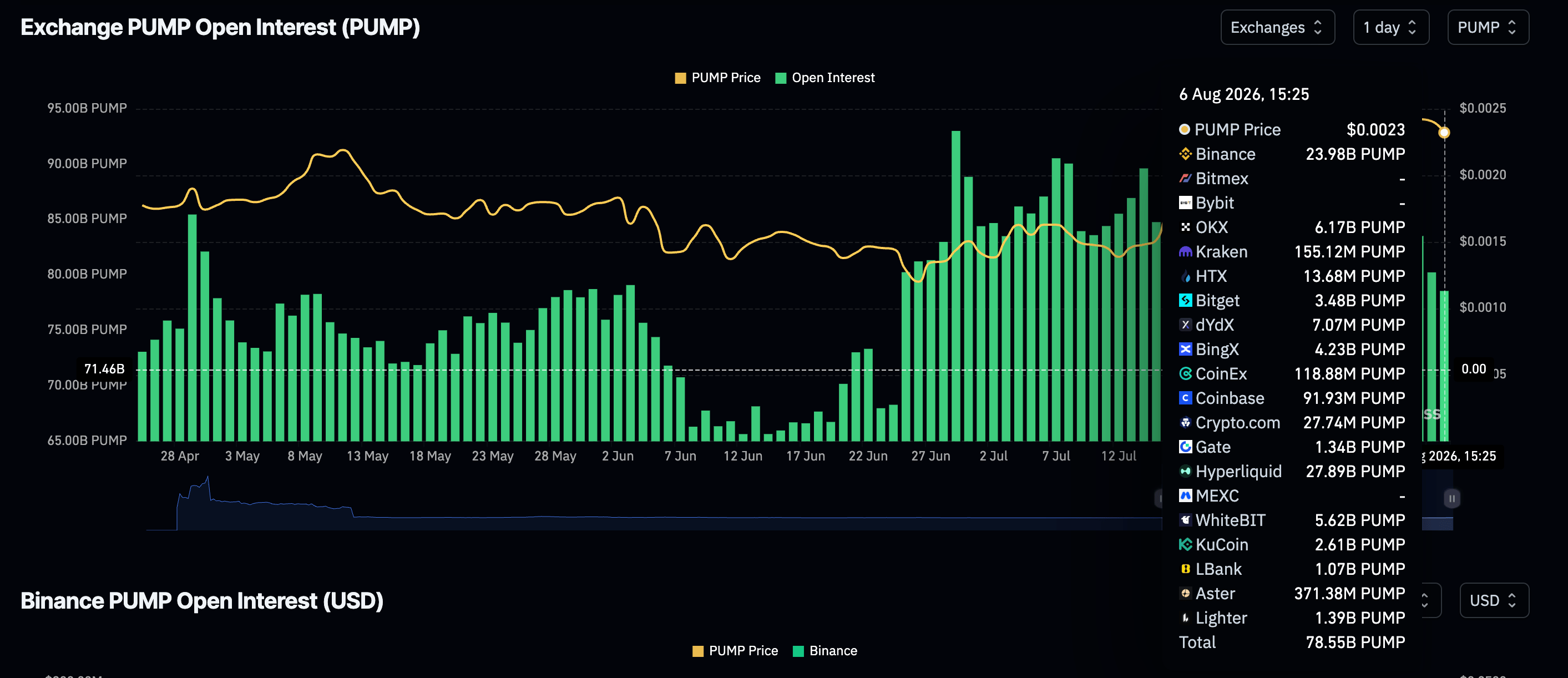Toggle PUMP Price legend in Binance chart

pyautogui.click(x=735, y=651)
